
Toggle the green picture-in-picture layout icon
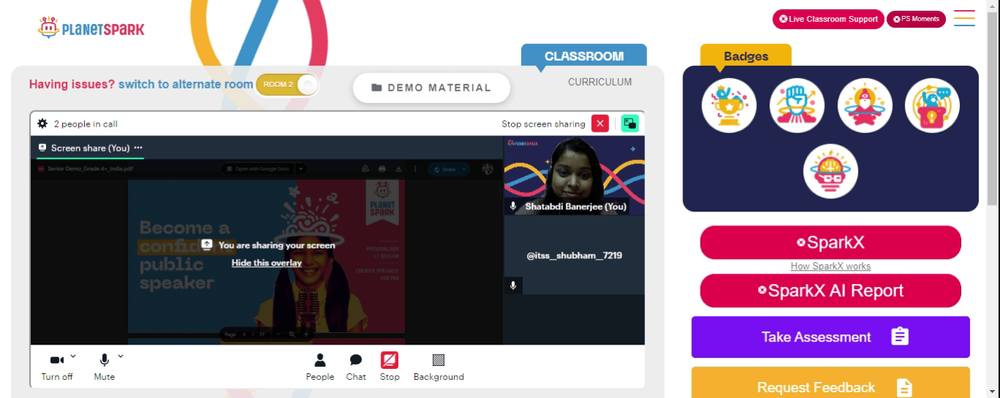[x=630, y=124]
